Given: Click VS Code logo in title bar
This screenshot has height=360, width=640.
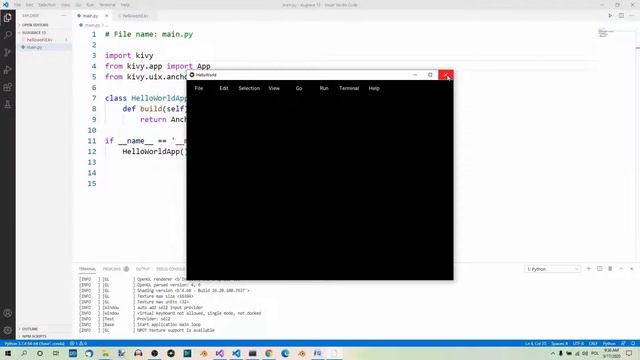Looking at the screenshot, I should coord(6,5).
